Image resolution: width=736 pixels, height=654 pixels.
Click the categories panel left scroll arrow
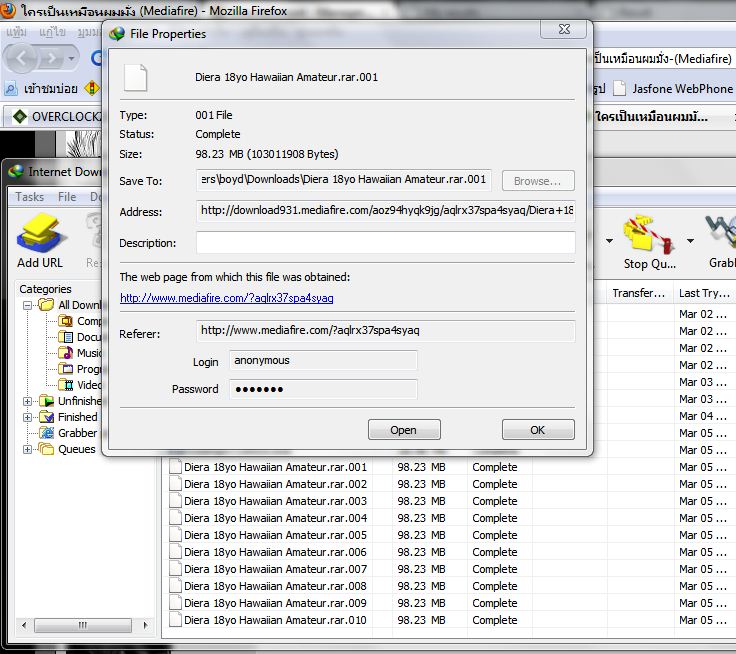click(24, 625)
